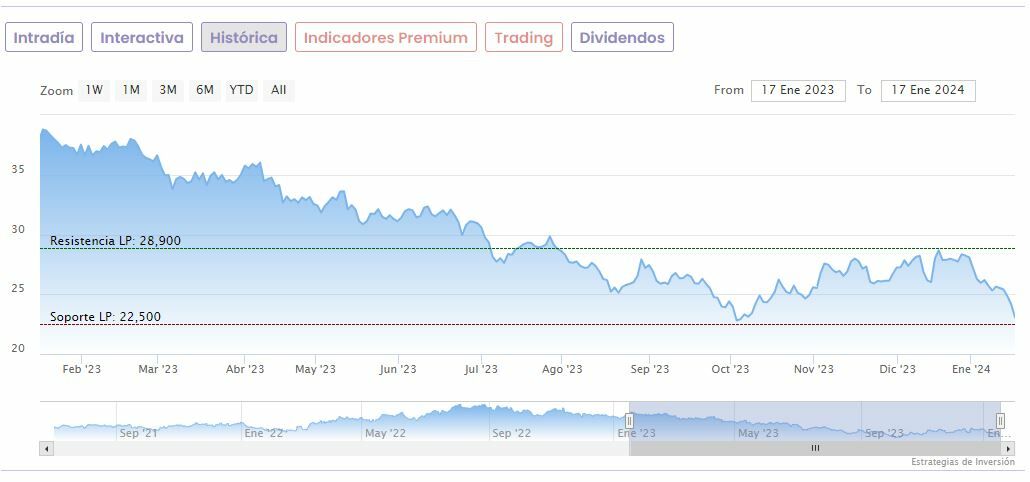Open the Indicadores Premium tab
The image size is (1030, 482).
[385, 38]
